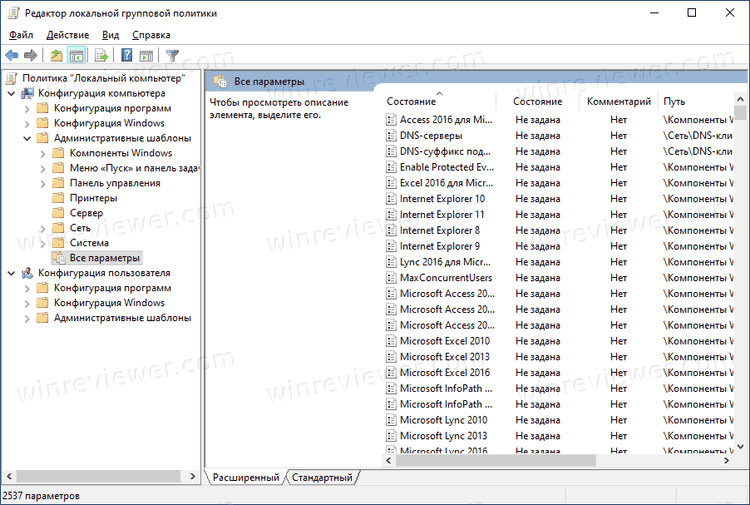Click the Компоненты Windows folder icon

click(58, 153)
